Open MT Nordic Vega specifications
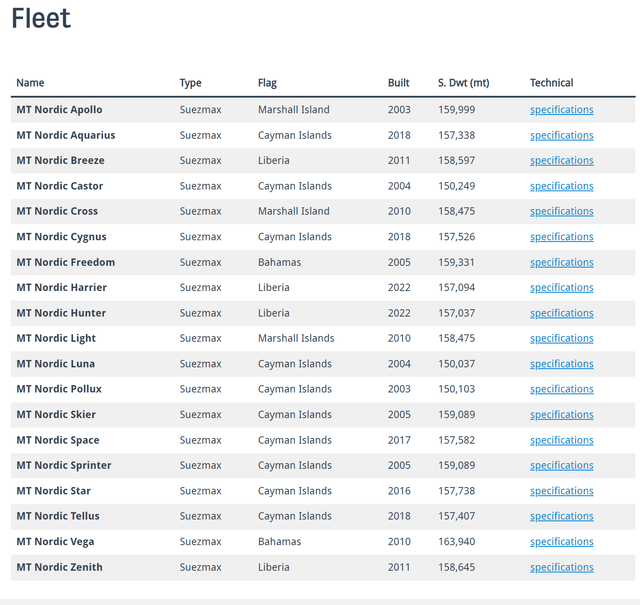The width and height of the screenshot is (640, 605). click(562, 542)
